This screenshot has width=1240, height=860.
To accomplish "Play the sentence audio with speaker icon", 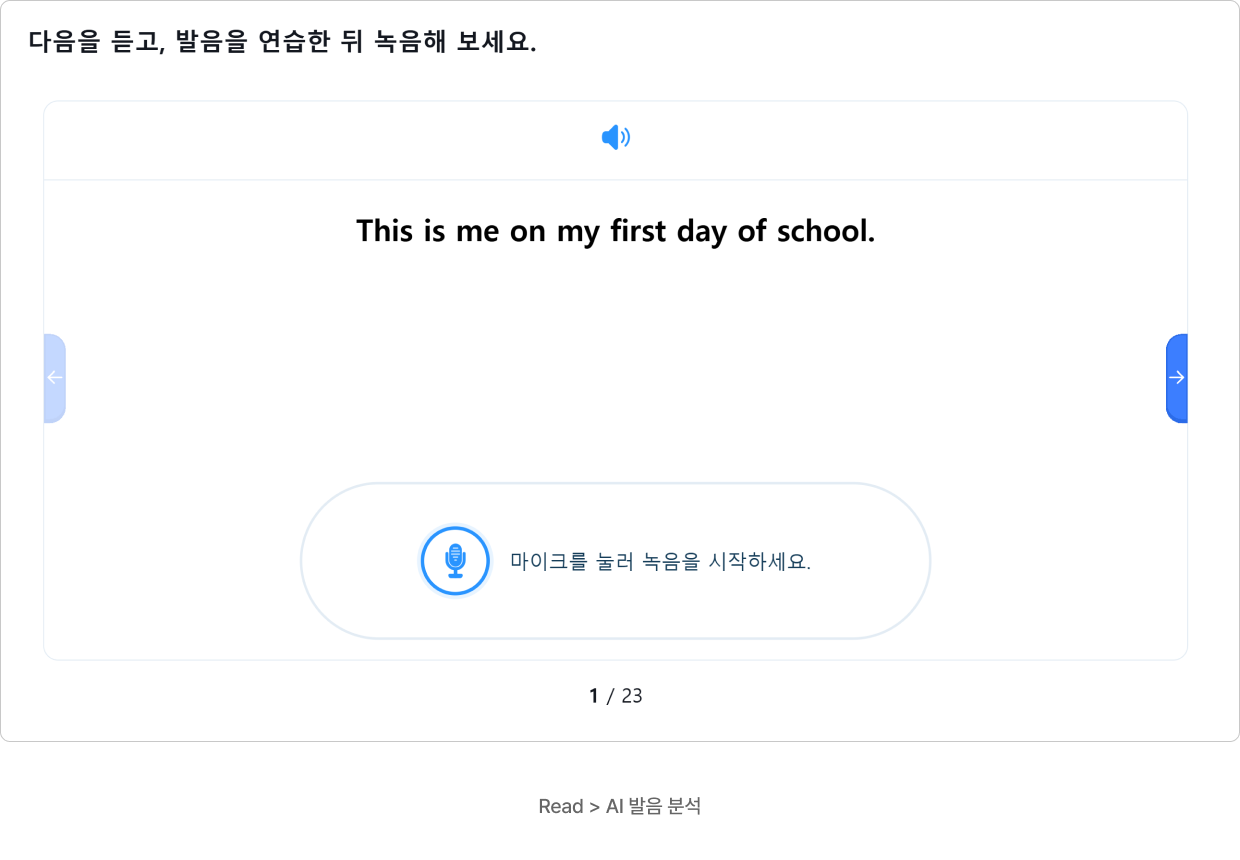I will (x=616, y=138).
